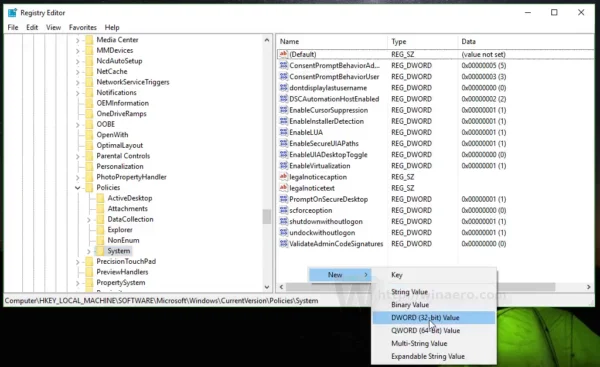Click the tree pane scroll down arrow

tap(267, 287)
